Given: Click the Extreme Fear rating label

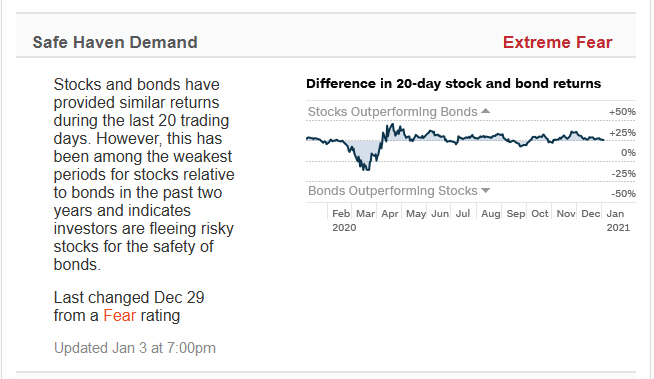Looking at the screenshot, I should point(557,42).
